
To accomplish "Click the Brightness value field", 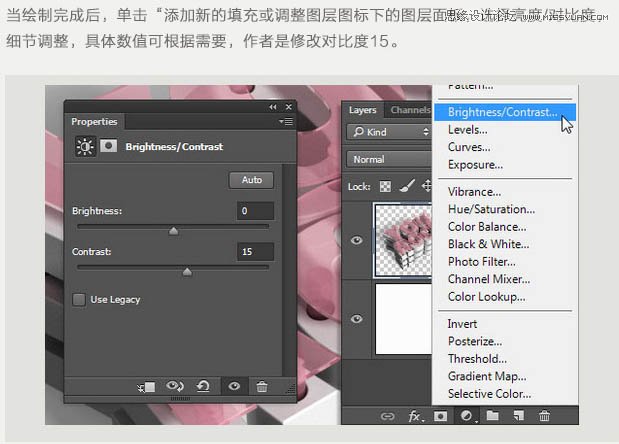I will [x=255, y=211].
